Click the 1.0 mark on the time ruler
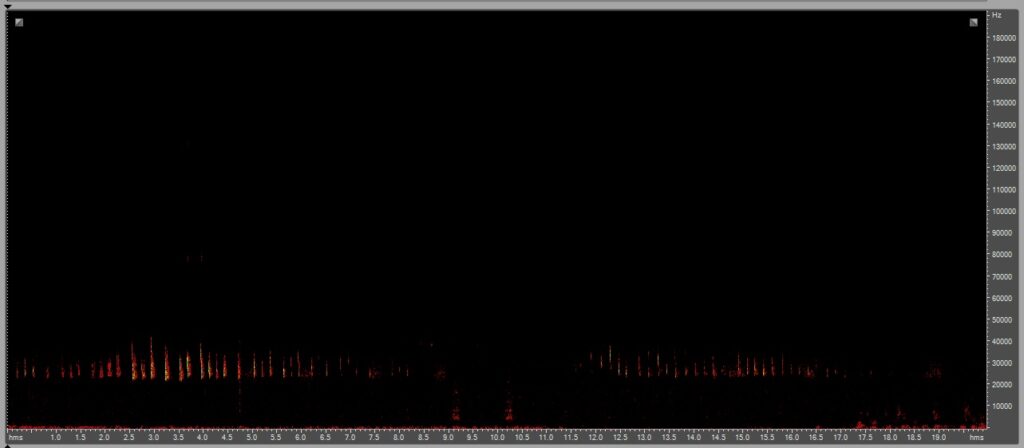 pos(56,437)
